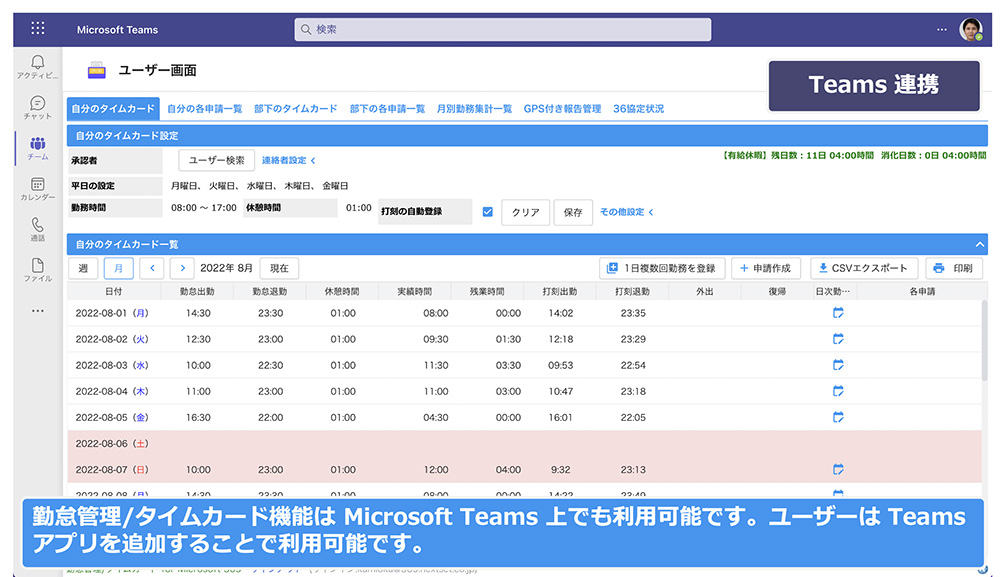Click clock-out time 23:29 on 2022-08-02
This screenshot has height=577, width=1000.
click(633, 339)
